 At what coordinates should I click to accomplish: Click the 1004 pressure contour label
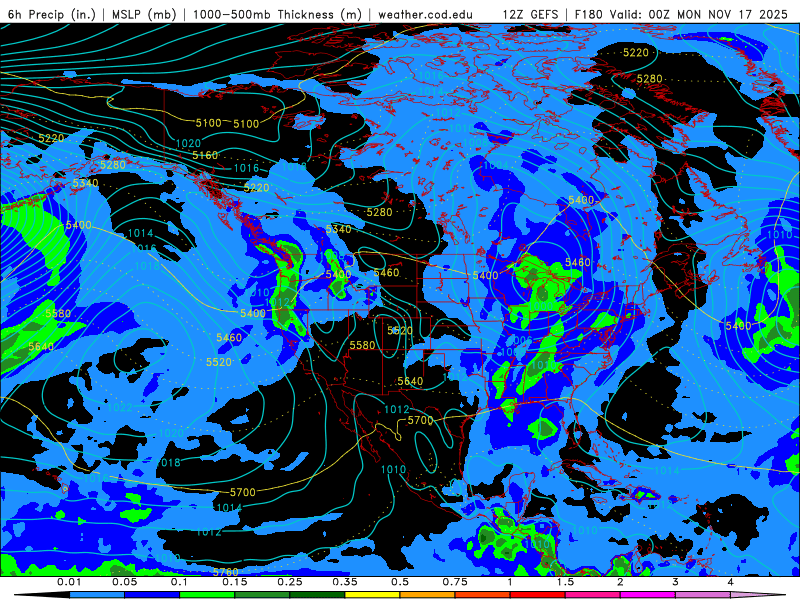click(495, 165)
